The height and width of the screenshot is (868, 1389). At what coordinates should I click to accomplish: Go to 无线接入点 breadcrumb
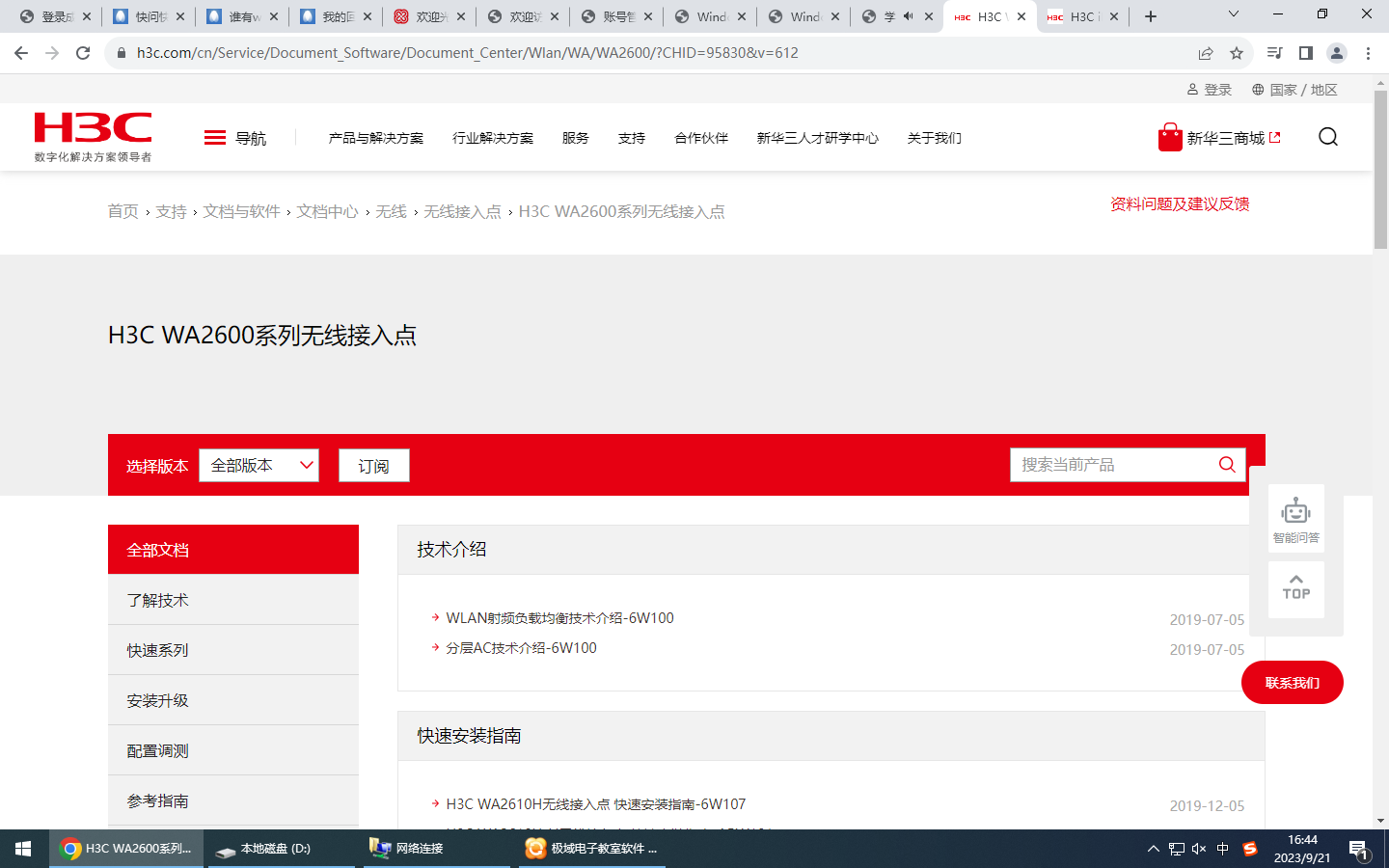coord(462,211)
